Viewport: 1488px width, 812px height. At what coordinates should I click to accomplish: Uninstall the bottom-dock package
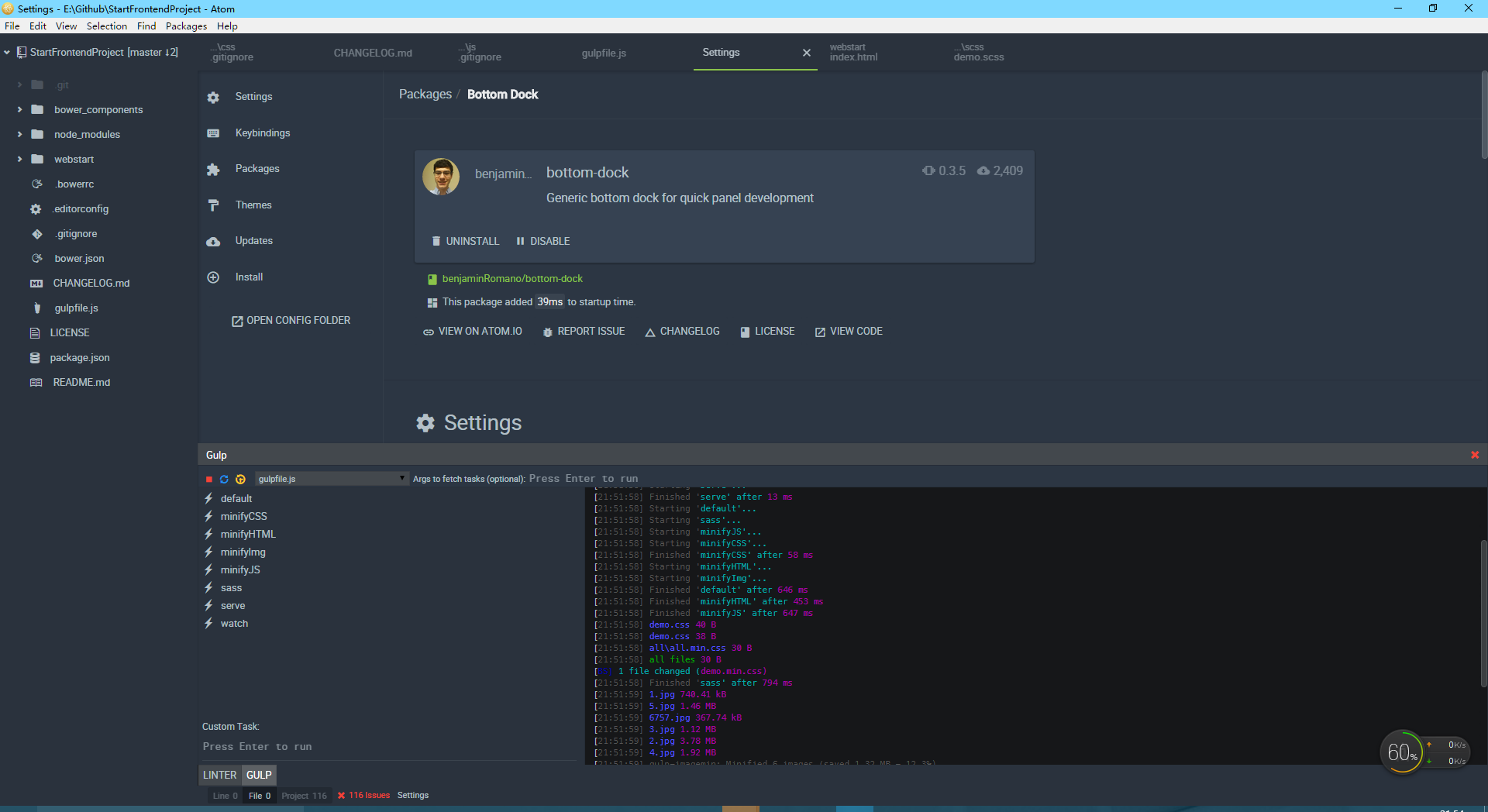465,241
